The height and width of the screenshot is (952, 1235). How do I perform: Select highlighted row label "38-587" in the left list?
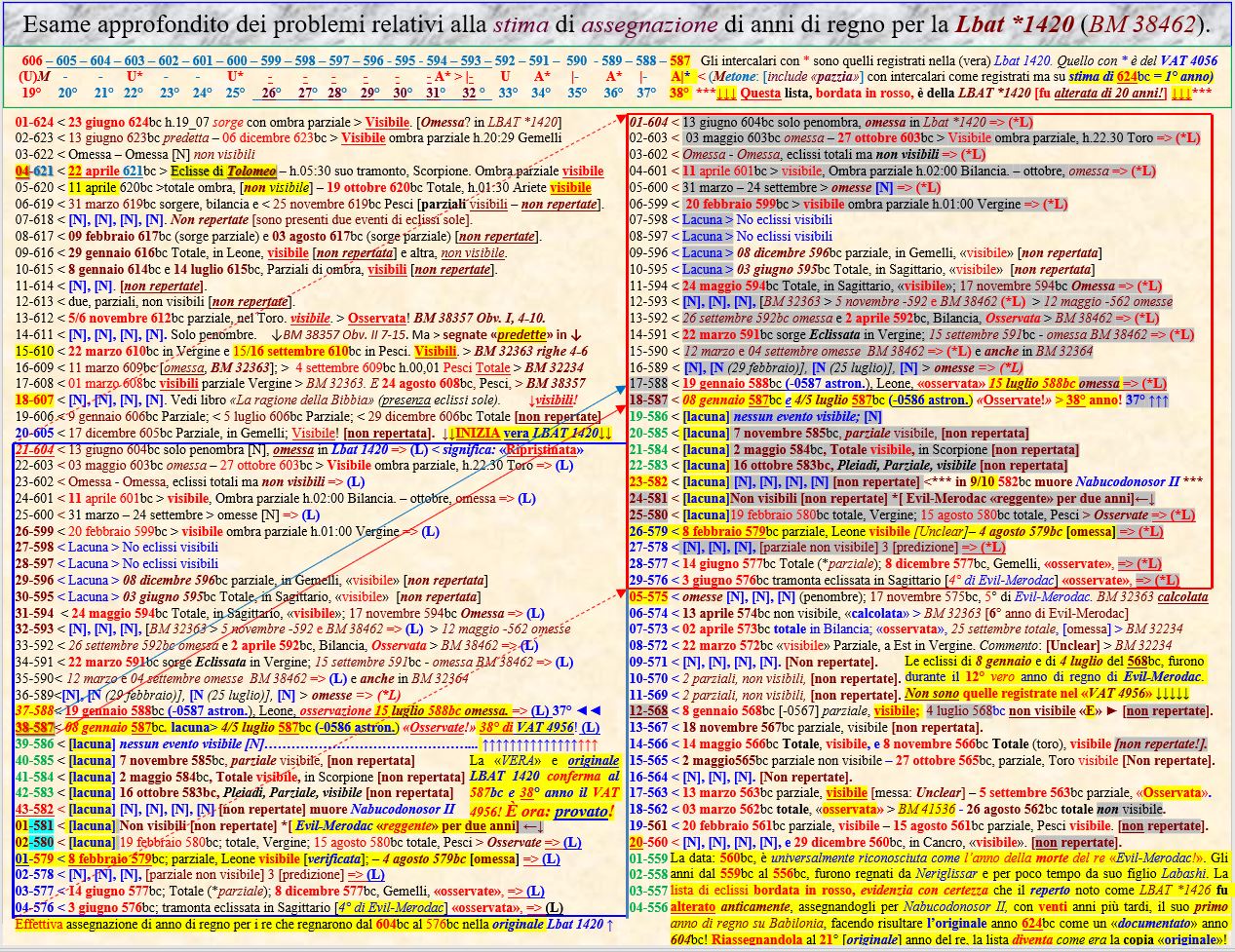coord(35,727)
